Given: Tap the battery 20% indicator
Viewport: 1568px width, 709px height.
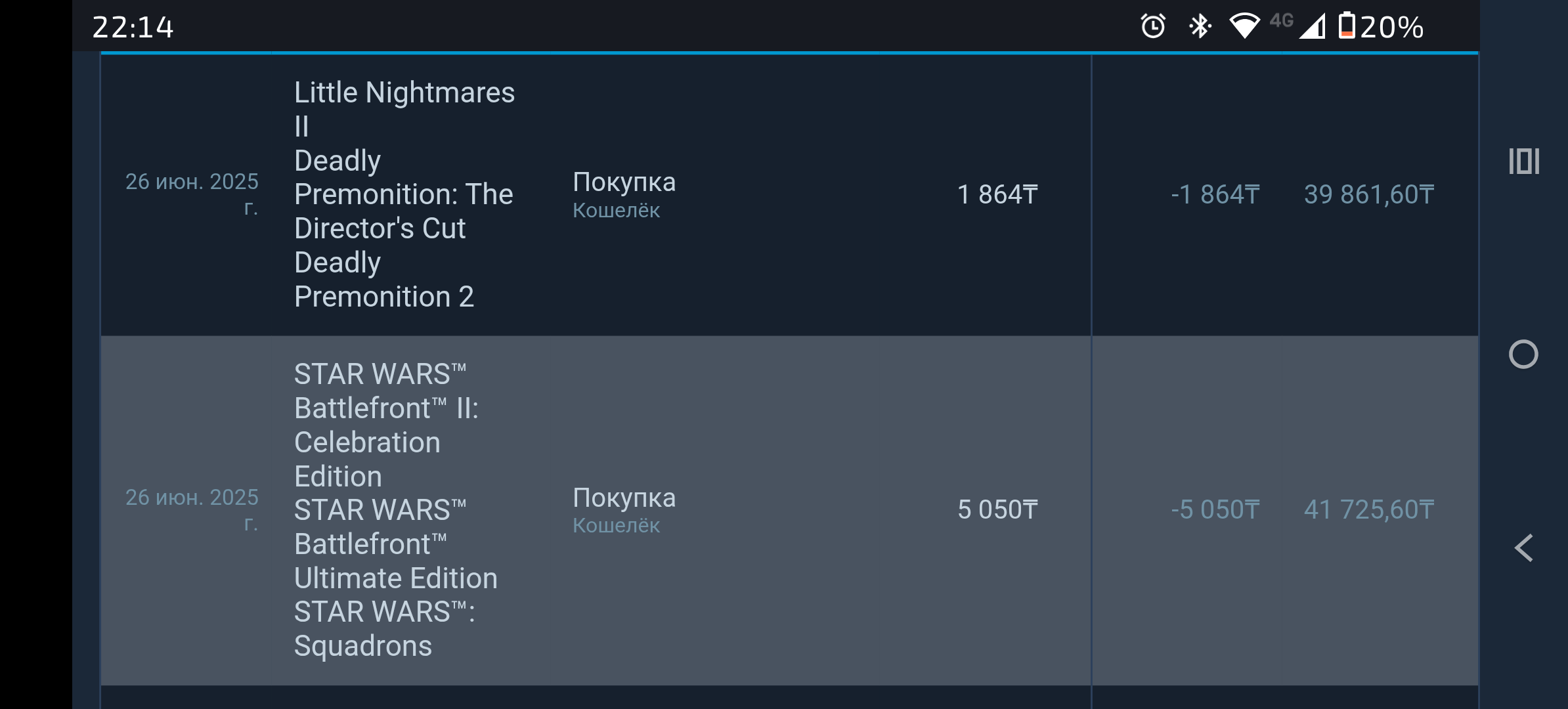Looking at the screenshot, I should tap(1380, 27).
